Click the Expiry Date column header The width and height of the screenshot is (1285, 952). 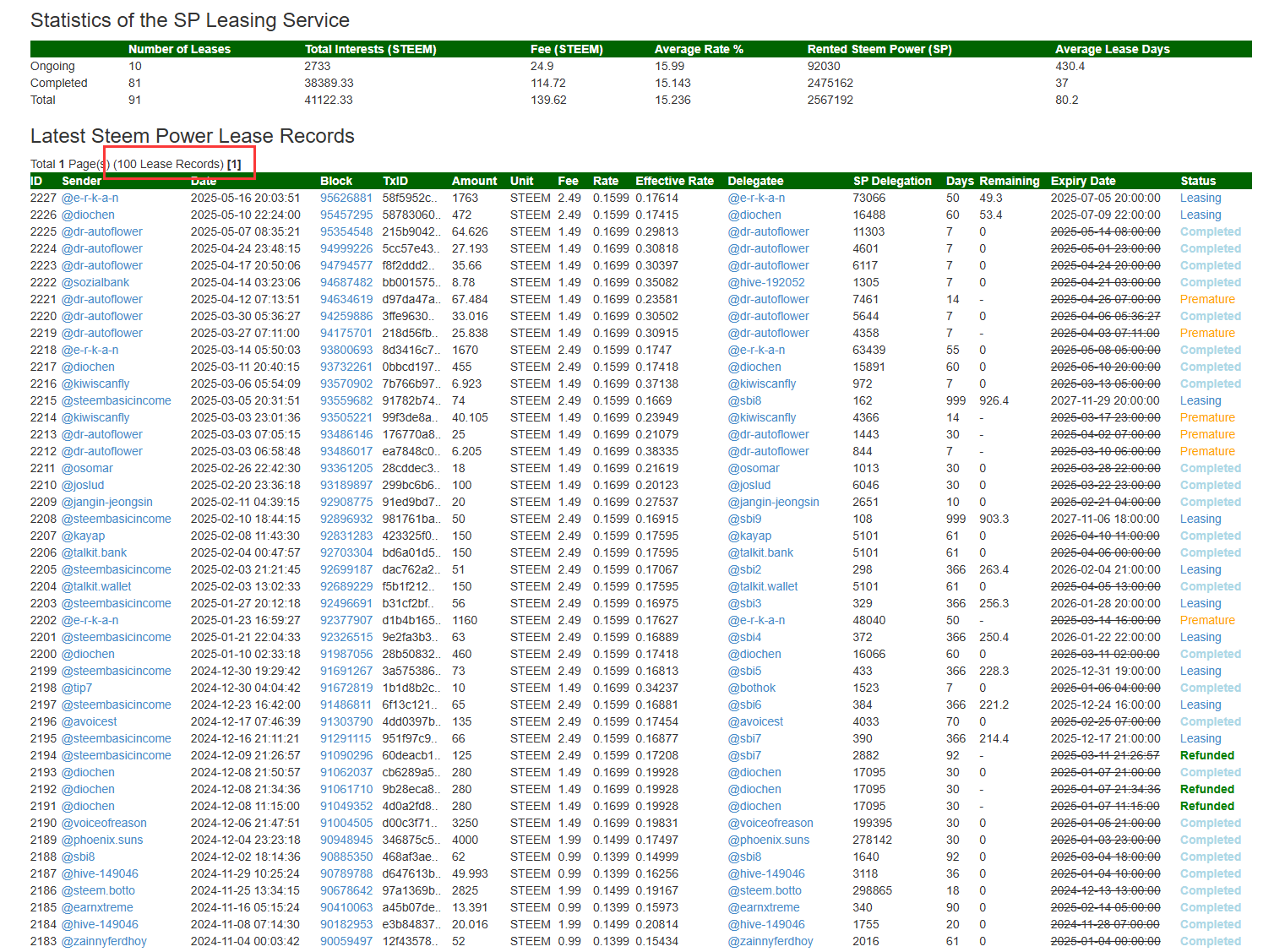tap(1083, 181)
